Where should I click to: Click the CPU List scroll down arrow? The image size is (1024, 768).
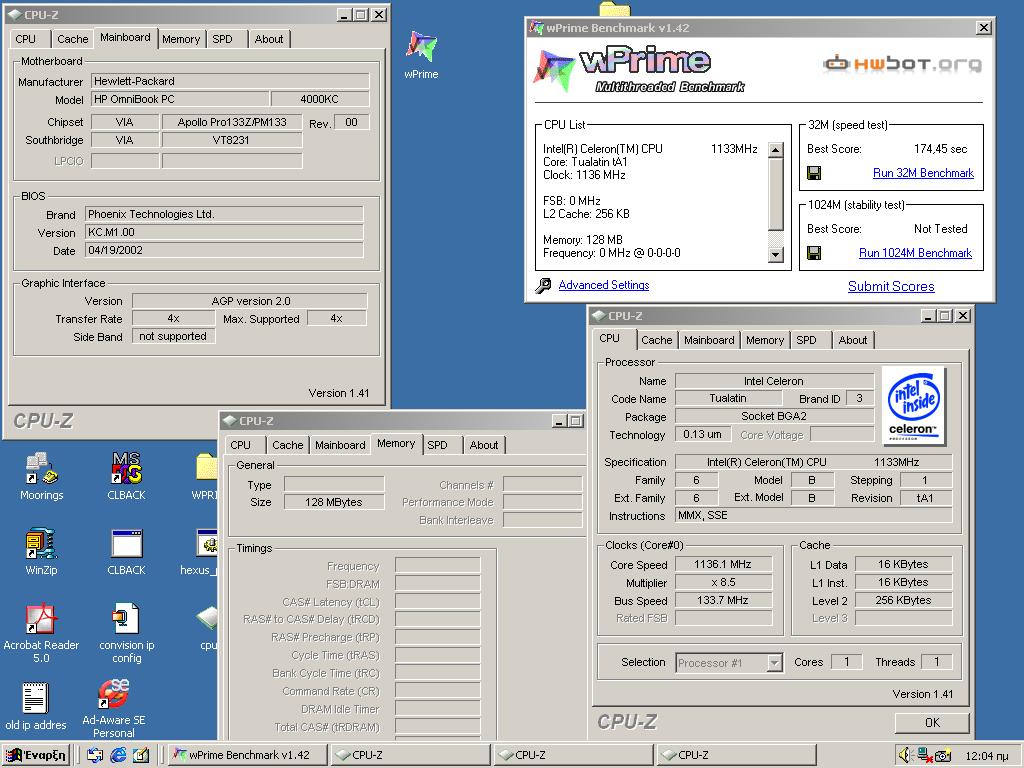pos(775,255)
